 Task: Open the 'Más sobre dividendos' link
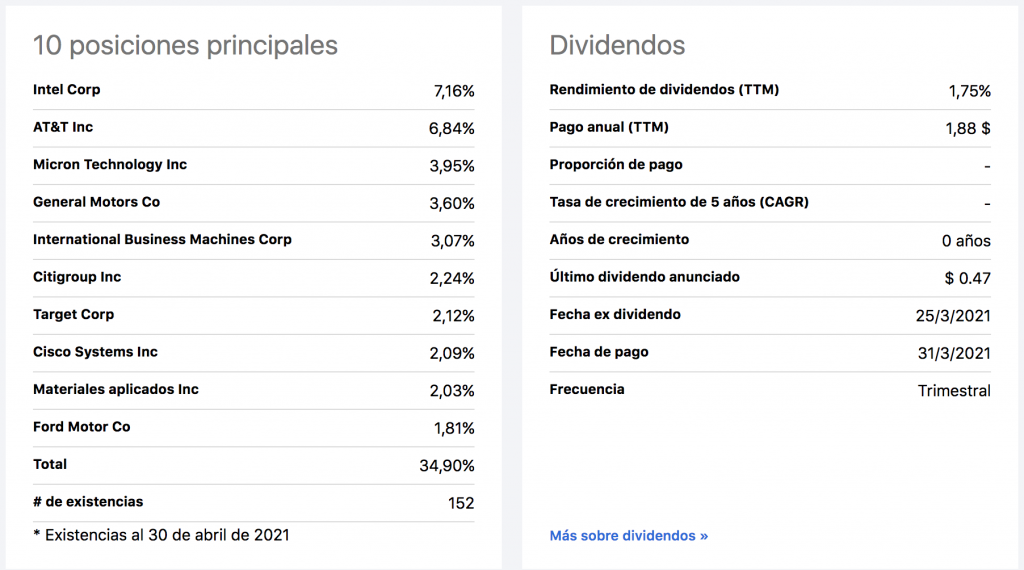pyautogui.click(x=628, y=536)
